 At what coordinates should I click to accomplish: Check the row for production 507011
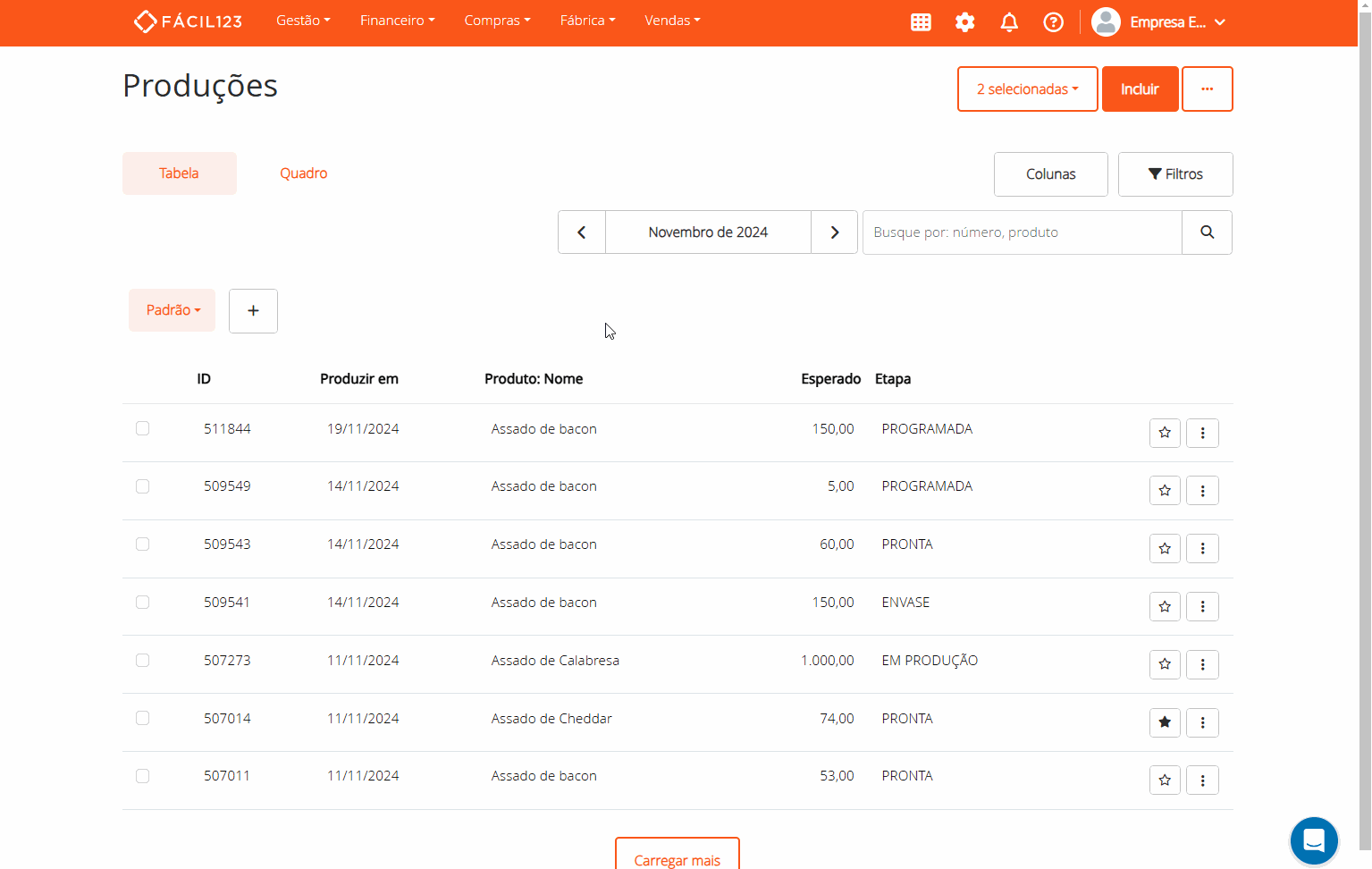[x=143, y=776]
